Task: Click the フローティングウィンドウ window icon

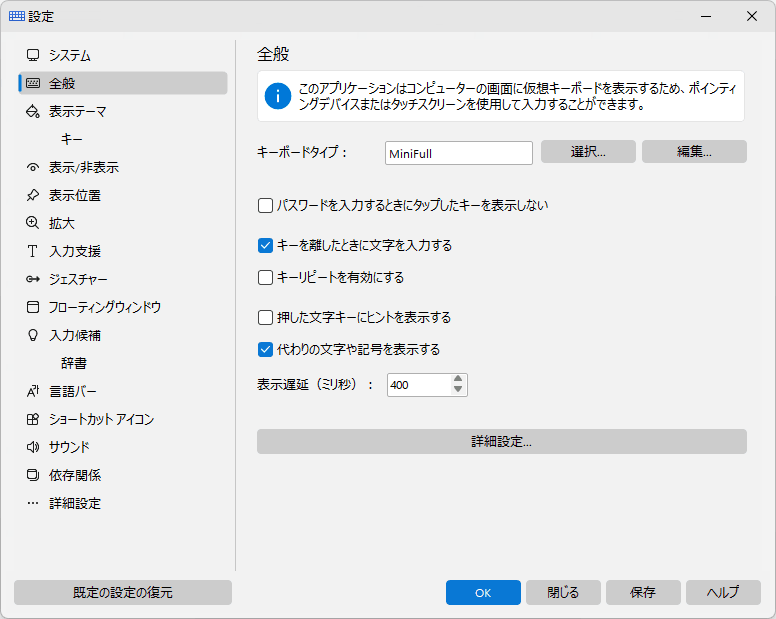Action: tap(33, 307)
